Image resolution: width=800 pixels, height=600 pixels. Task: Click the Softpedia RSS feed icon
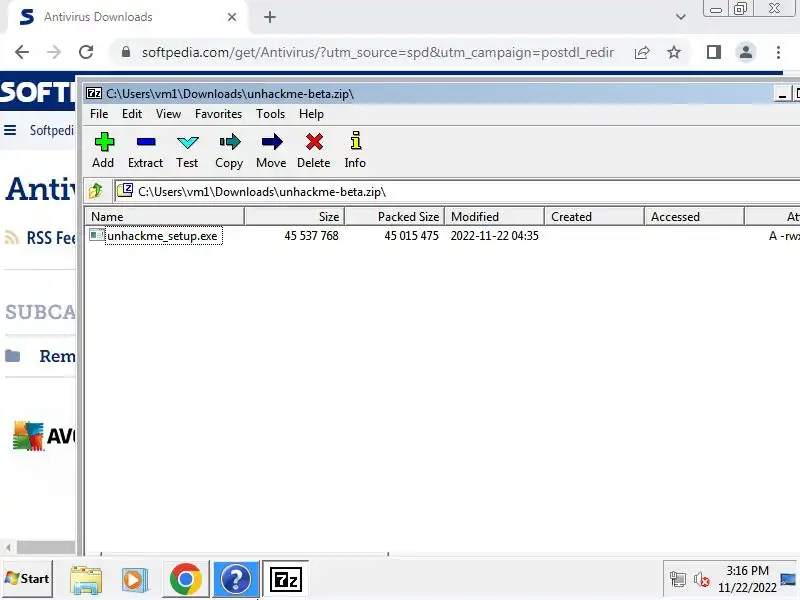(x=12, y=237)
